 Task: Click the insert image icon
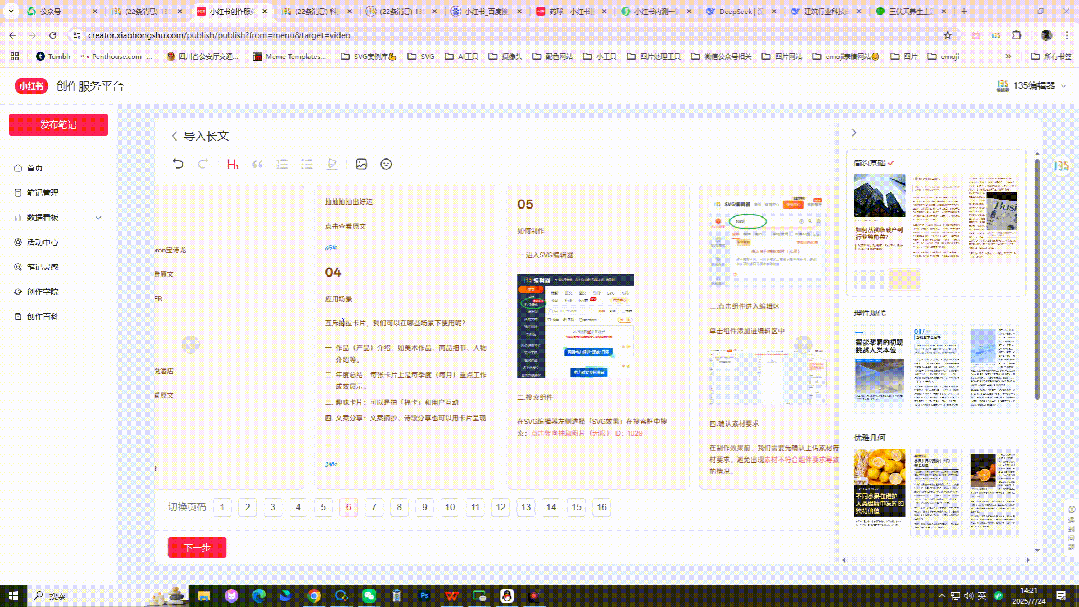[x=362, y=163]
